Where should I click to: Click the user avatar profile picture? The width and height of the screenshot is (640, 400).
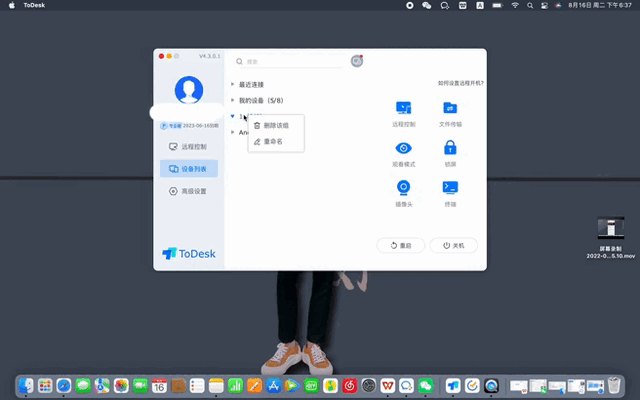tap(189, 90)
